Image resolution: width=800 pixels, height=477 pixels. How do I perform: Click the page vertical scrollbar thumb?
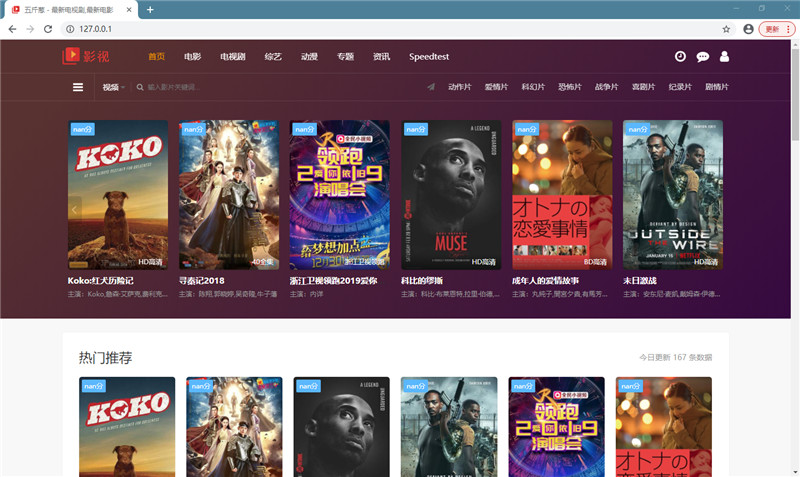(x=795, y=94)
